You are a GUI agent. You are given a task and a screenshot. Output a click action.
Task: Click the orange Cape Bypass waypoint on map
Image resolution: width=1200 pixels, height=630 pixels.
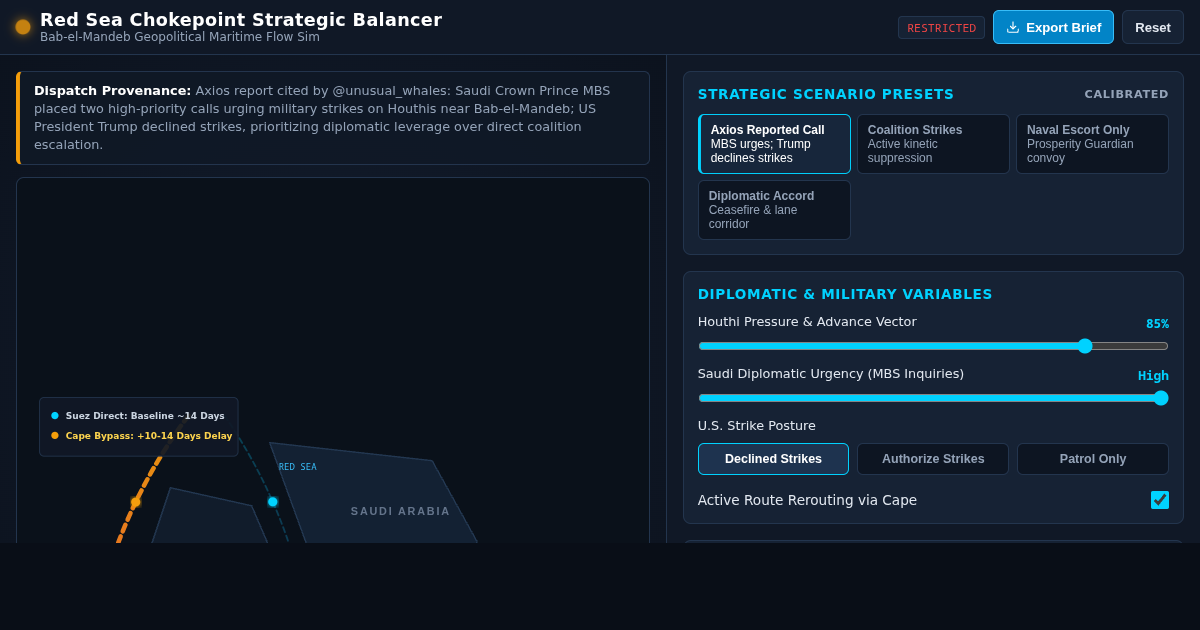click(136, 503)
